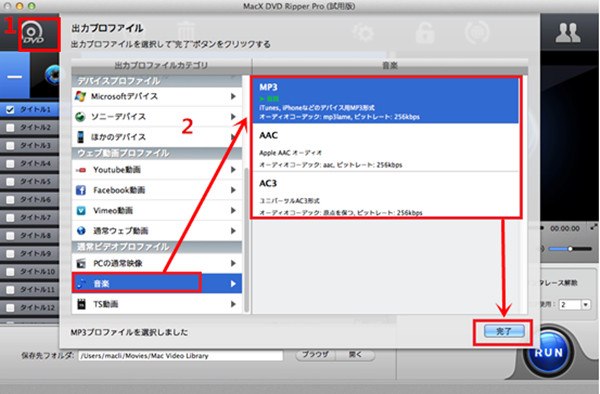Screen dimensions: 600x394
Task: Select the タイトル12 row
Action: (29, 308)
